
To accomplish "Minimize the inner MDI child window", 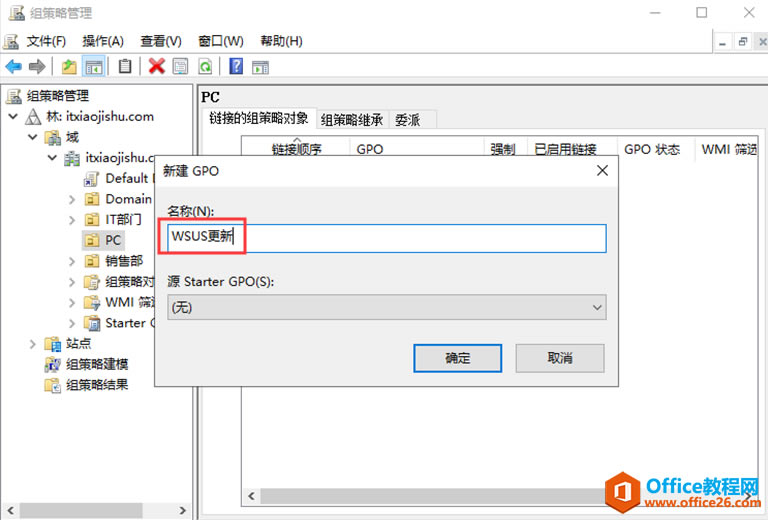I will click(722, 42).
